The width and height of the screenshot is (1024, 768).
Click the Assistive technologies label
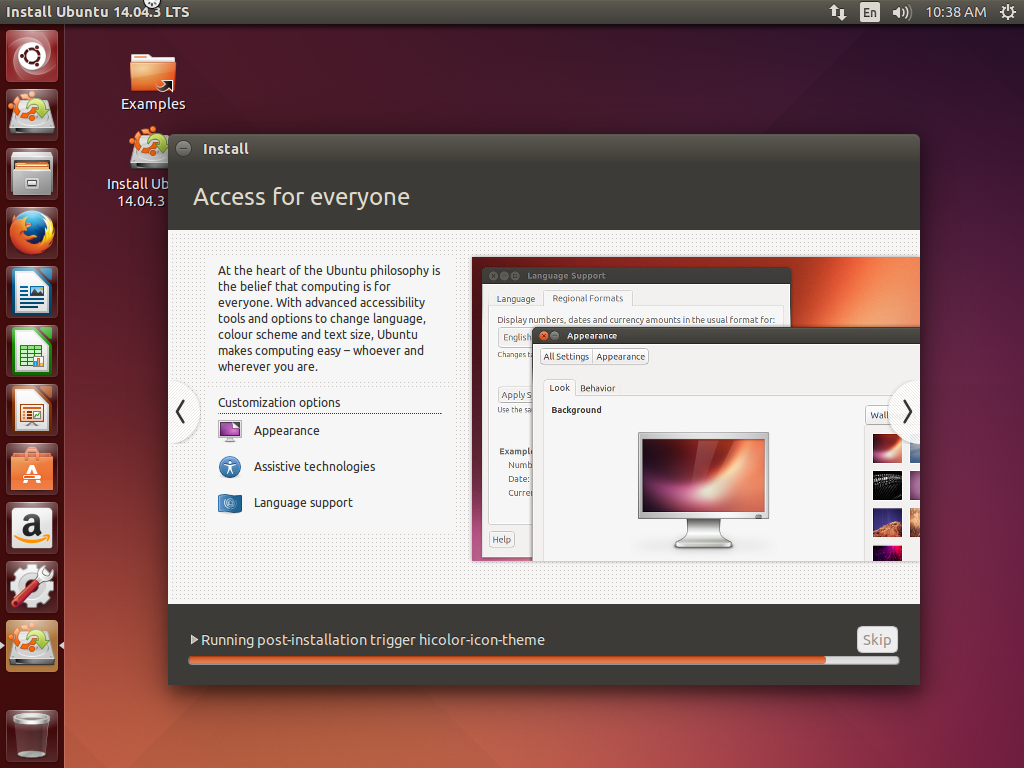pyautogui.click(x=314, y=467)
